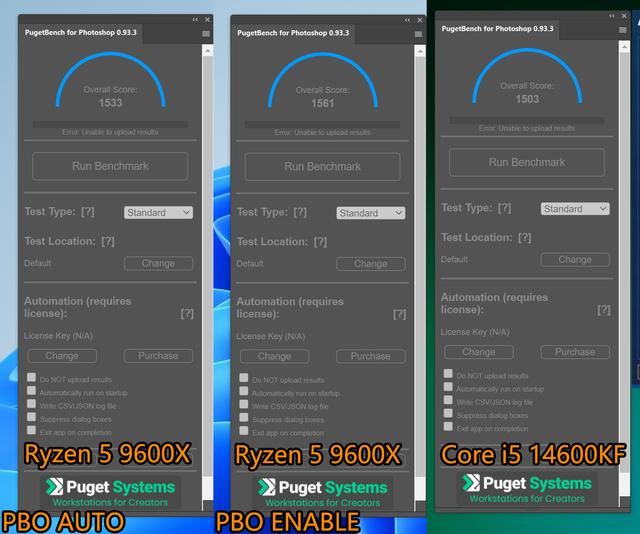The width and height of the screenshot is (640, 534).
Task: Select the PugetBench tab title in right panel
Action: (x=498, y=28)
